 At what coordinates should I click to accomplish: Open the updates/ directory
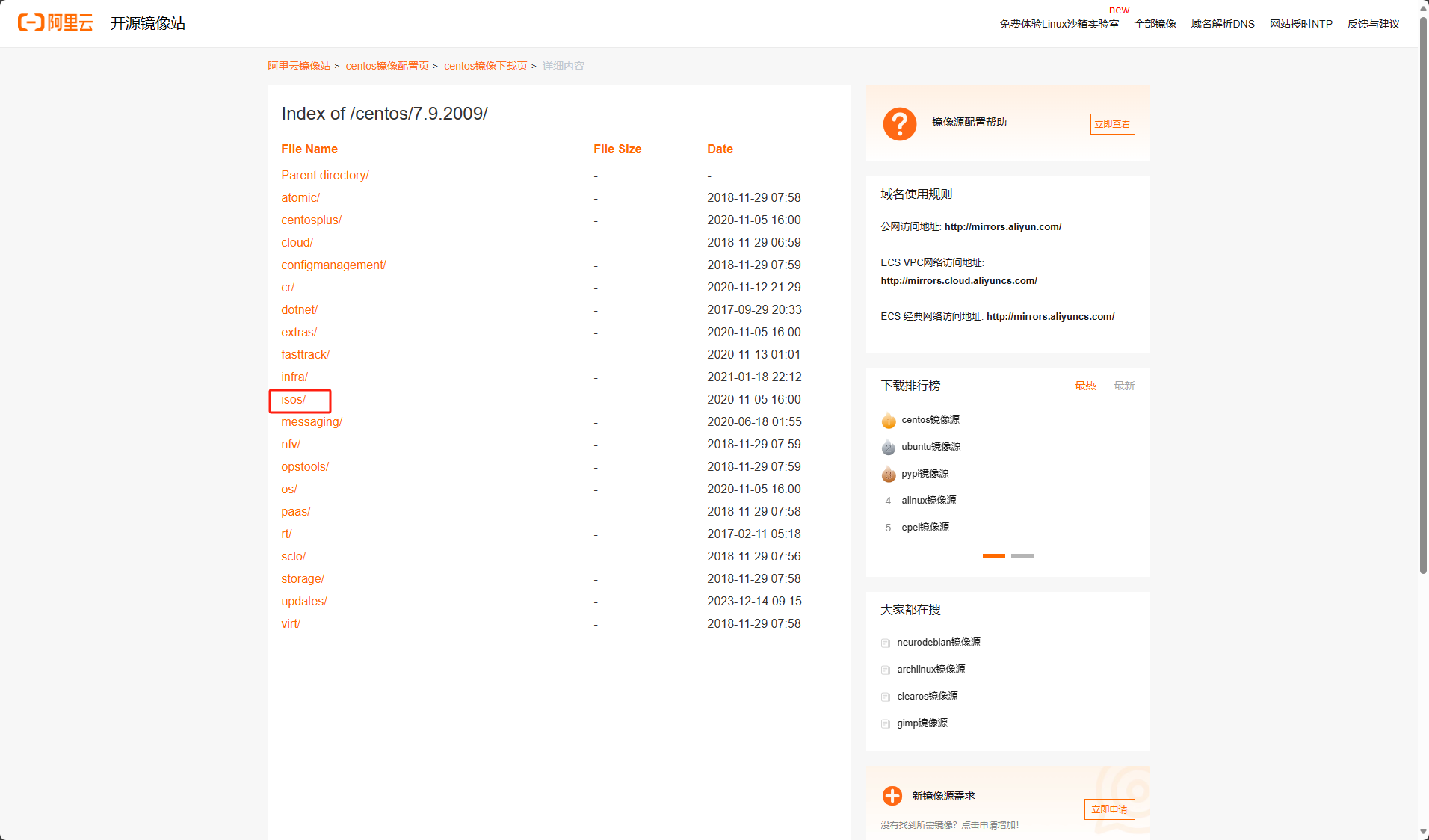click(304, 601)
